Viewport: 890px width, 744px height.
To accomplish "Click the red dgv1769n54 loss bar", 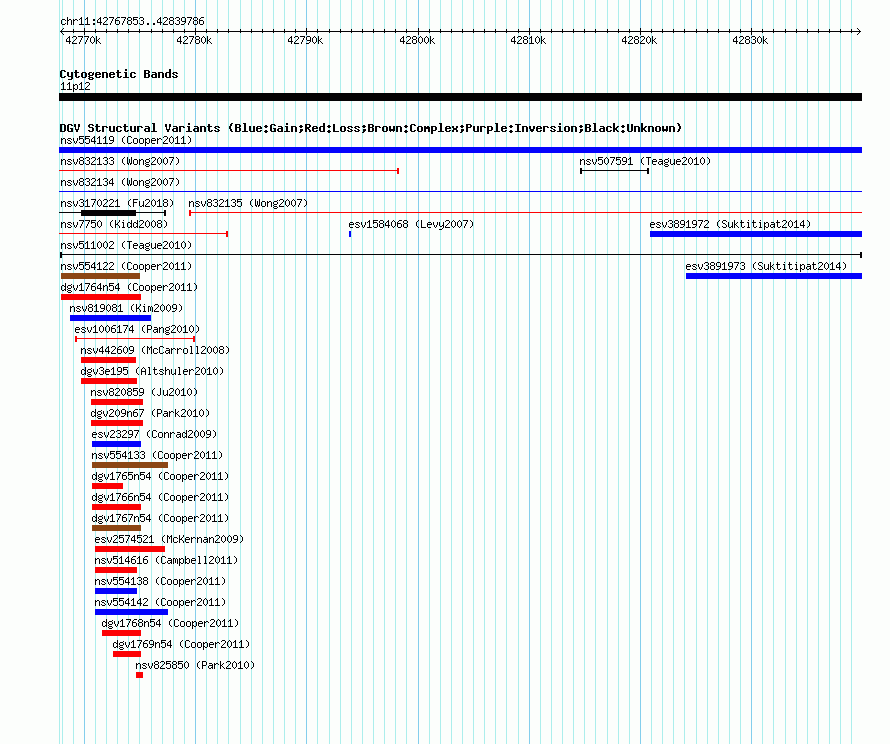I will click(x=127, y=654).
